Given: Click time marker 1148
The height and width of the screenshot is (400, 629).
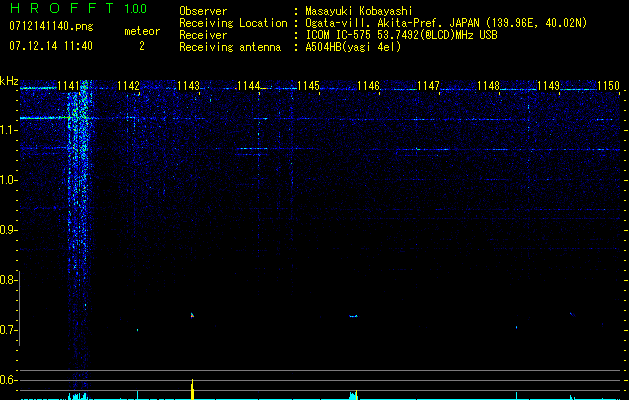Looking at the screenshot, I should [489, 86].
